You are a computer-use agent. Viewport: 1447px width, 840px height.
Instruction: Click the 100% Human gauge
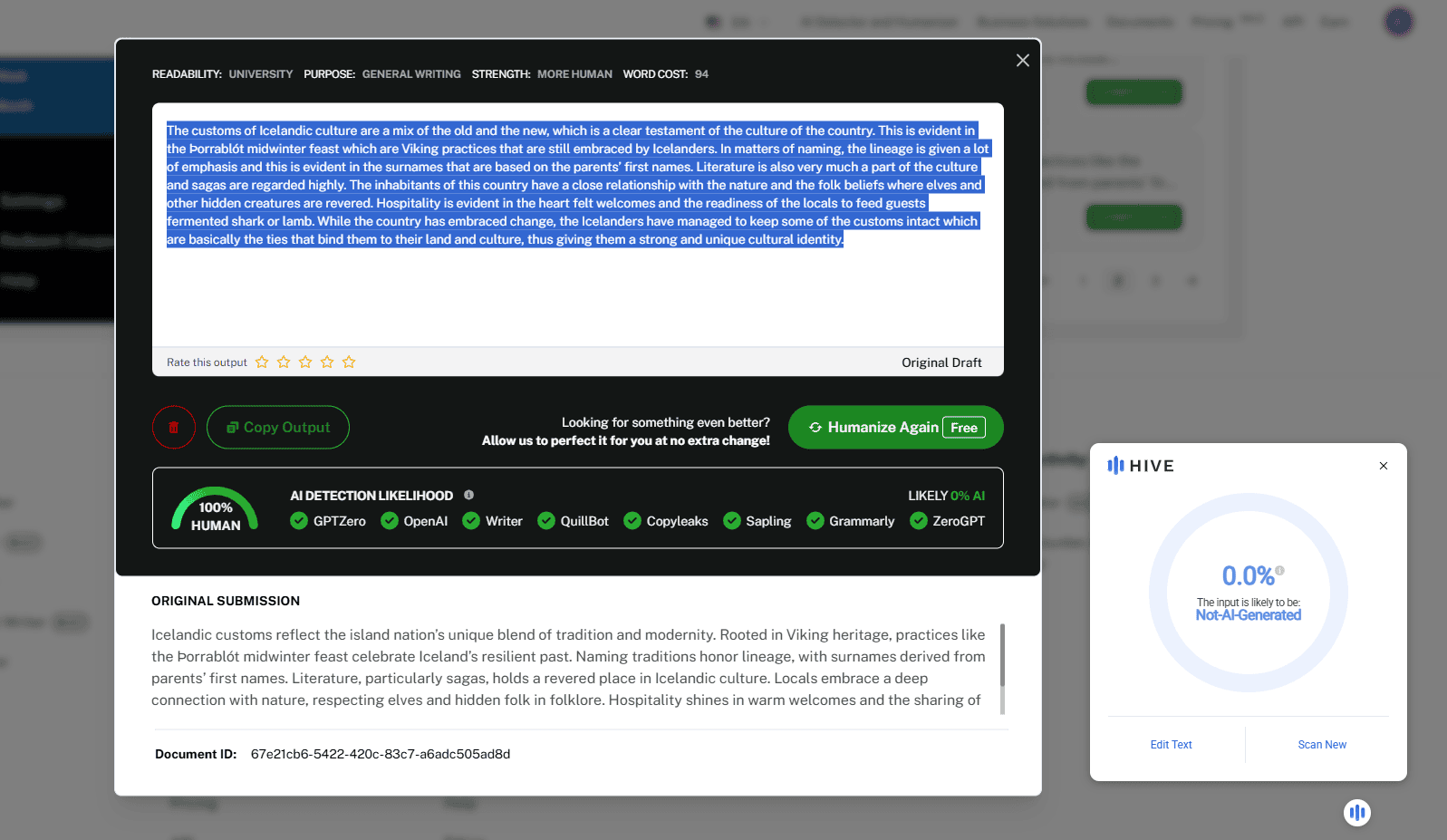(216, 511)
